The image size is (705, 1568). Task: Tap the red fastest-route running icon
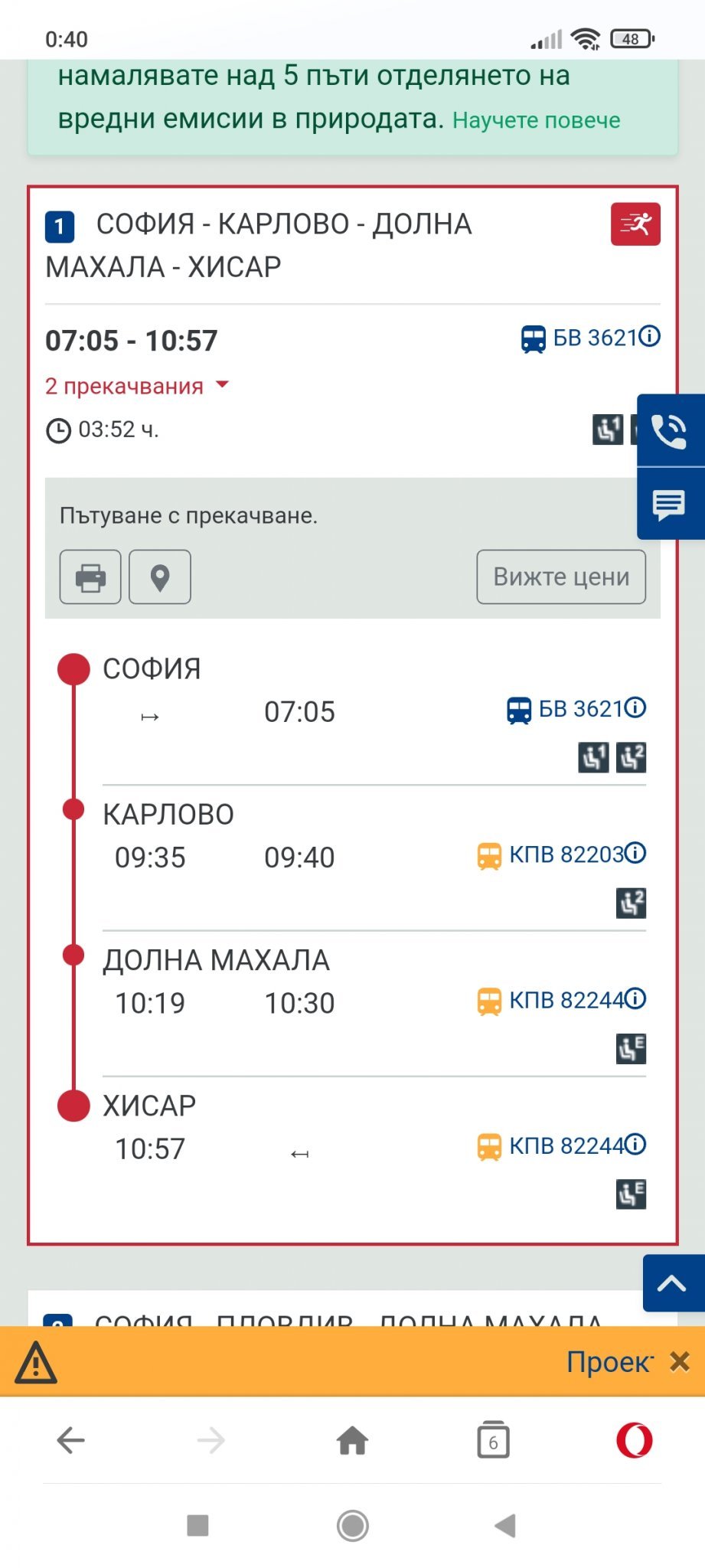[635, 224]
